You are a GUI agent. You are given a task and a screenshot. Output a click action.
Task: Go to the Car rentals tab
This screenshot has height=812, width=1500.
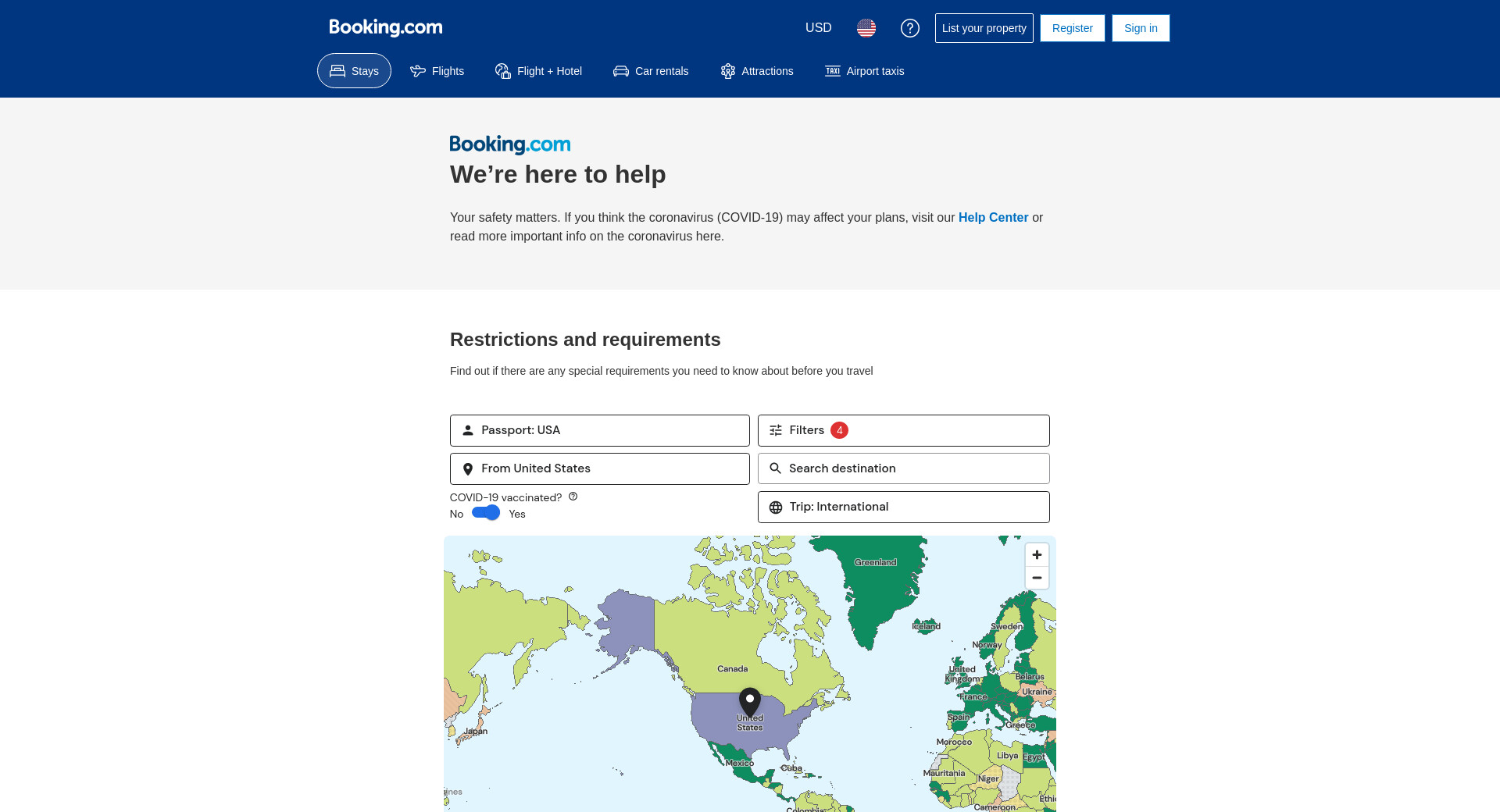[x=651, y=71]
